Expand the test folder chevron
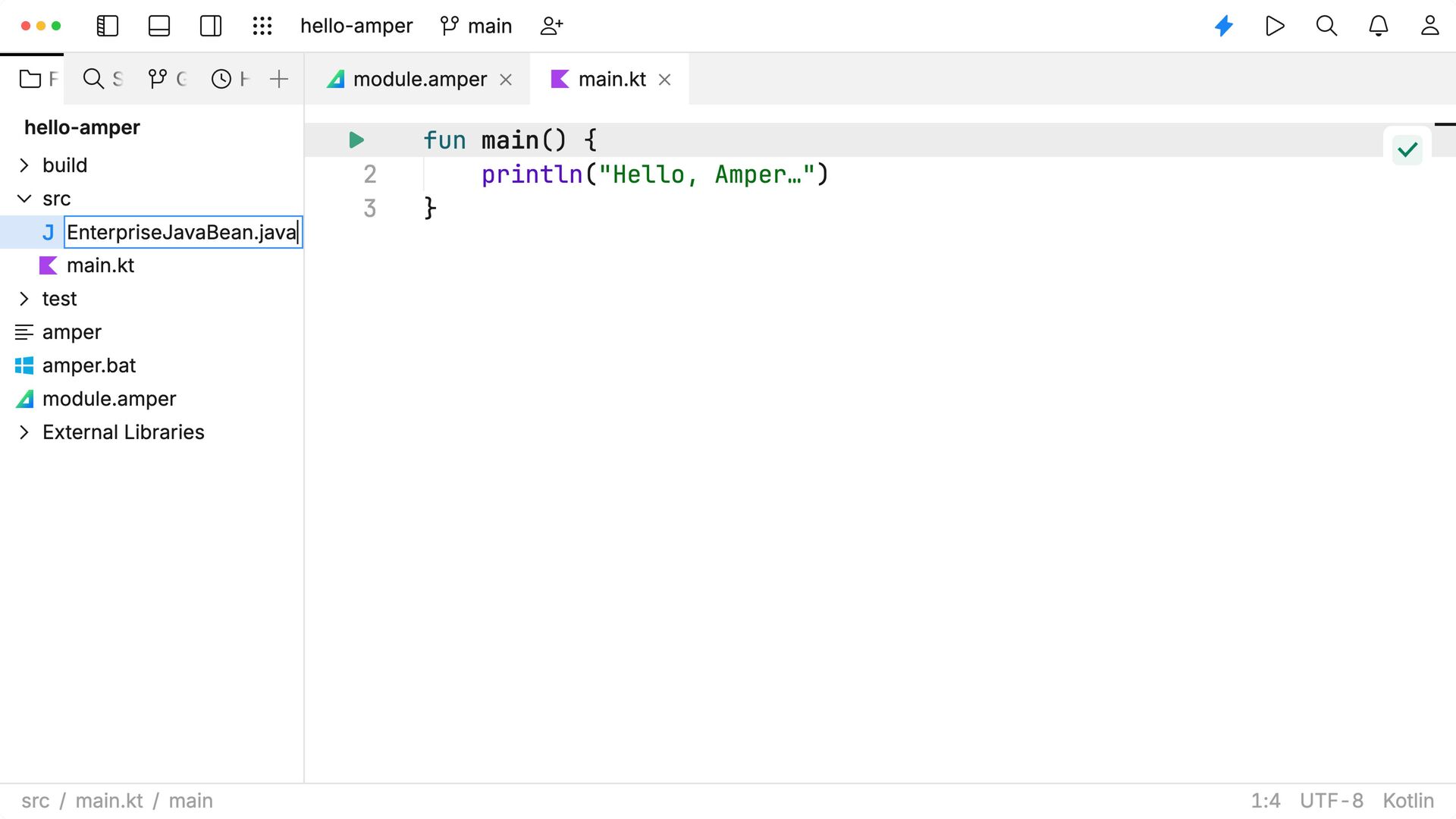The height and width of the screenshot is (819, 1456). (x=24, y=299)
